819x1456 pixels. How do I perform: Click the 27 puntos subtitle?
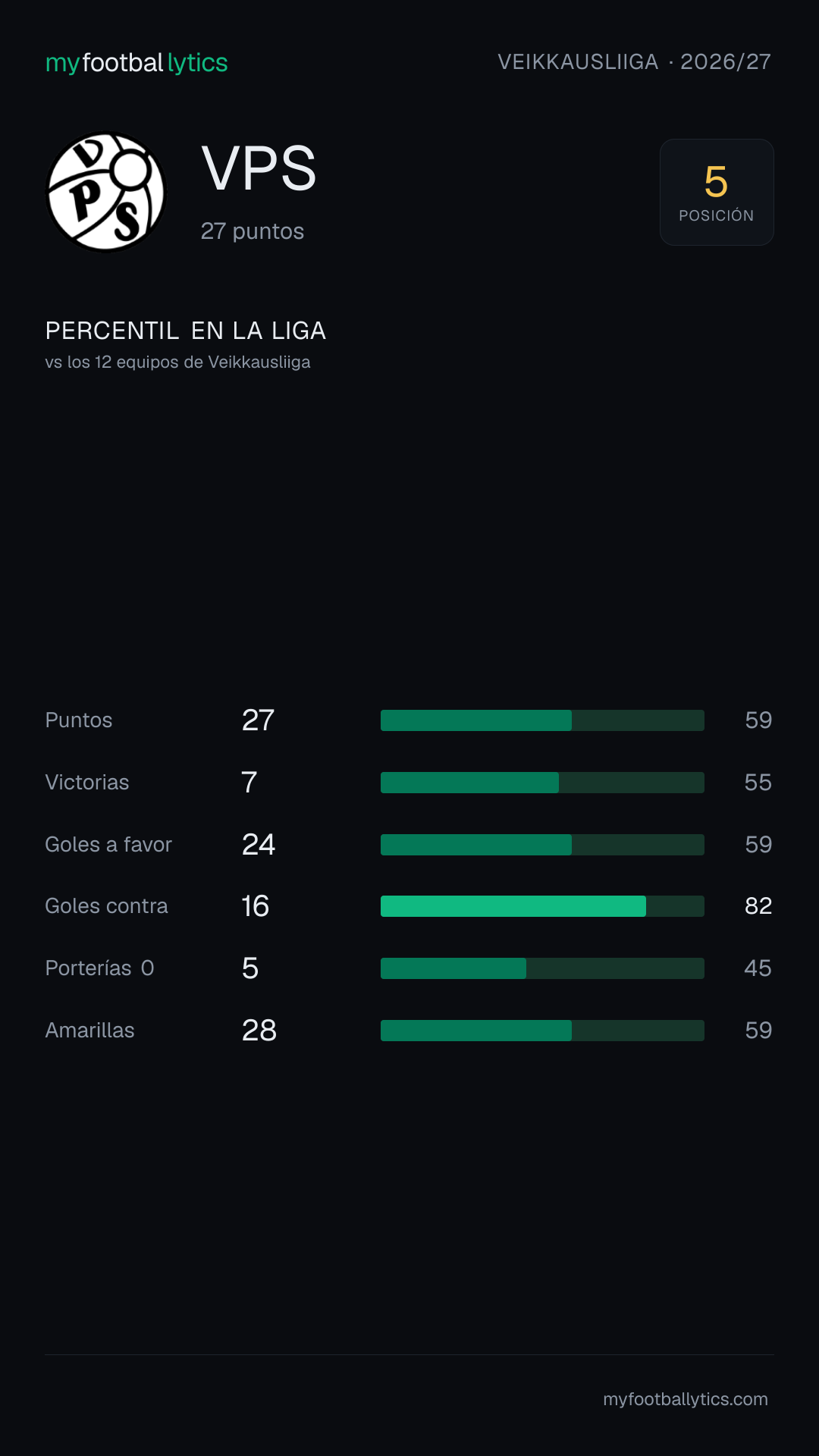253,231
